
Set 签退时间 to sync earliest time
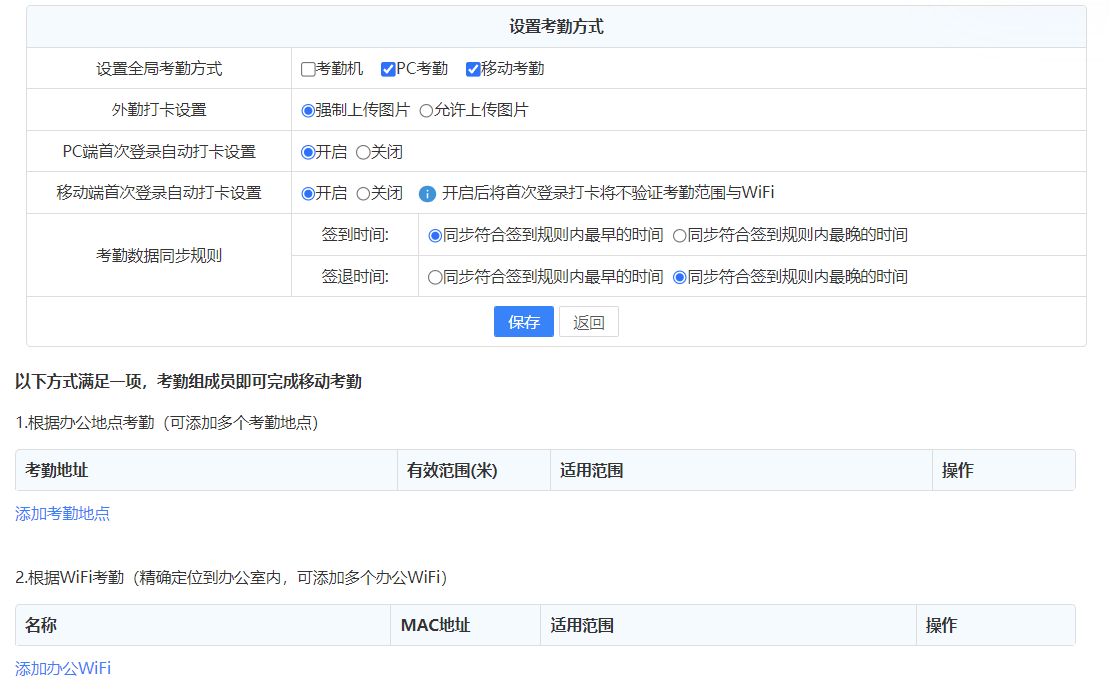pyautogui.click(x=435, y=278)
